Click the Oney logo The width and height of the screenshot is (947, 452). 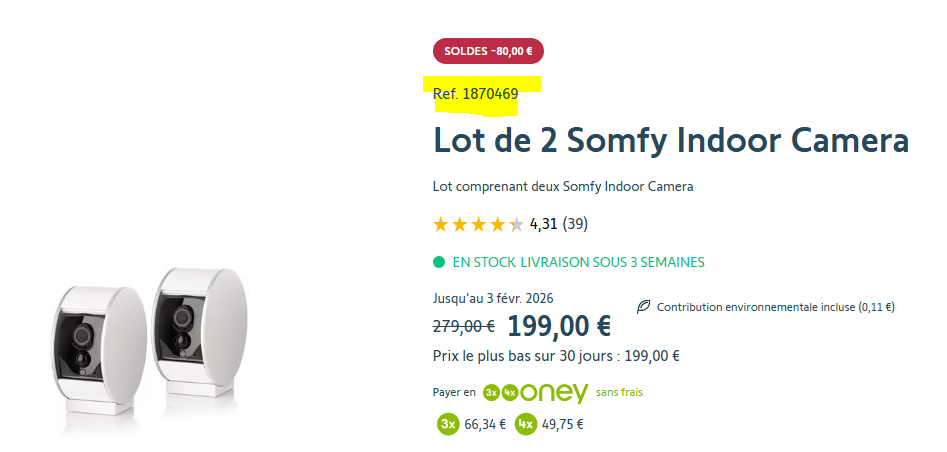coord(553,393)
